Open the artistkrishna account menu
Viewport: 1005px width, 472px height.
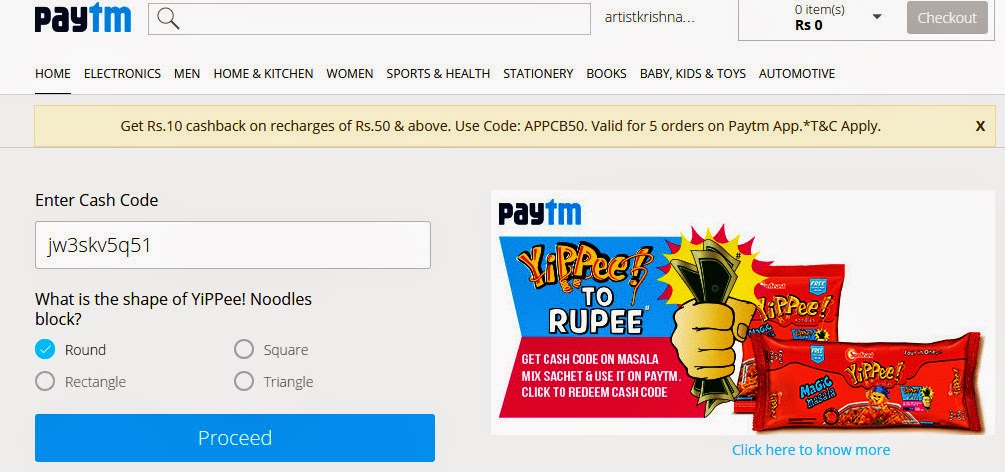(649, 17)
